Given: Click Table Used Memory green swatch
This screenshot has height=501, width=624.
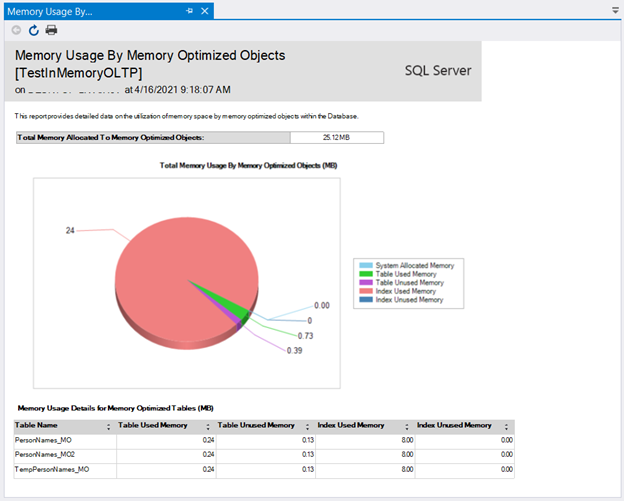Looking at the screenshot, I should [x=366, y=274].
